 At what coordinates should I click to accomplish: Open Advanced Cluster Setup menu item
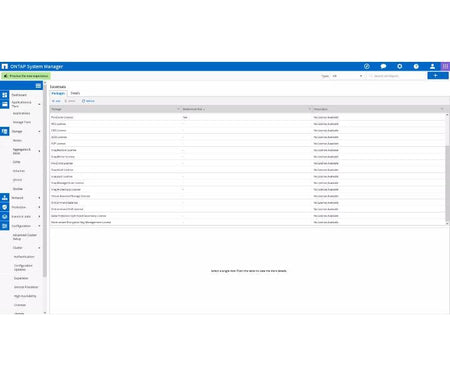[x=25, y=237]
